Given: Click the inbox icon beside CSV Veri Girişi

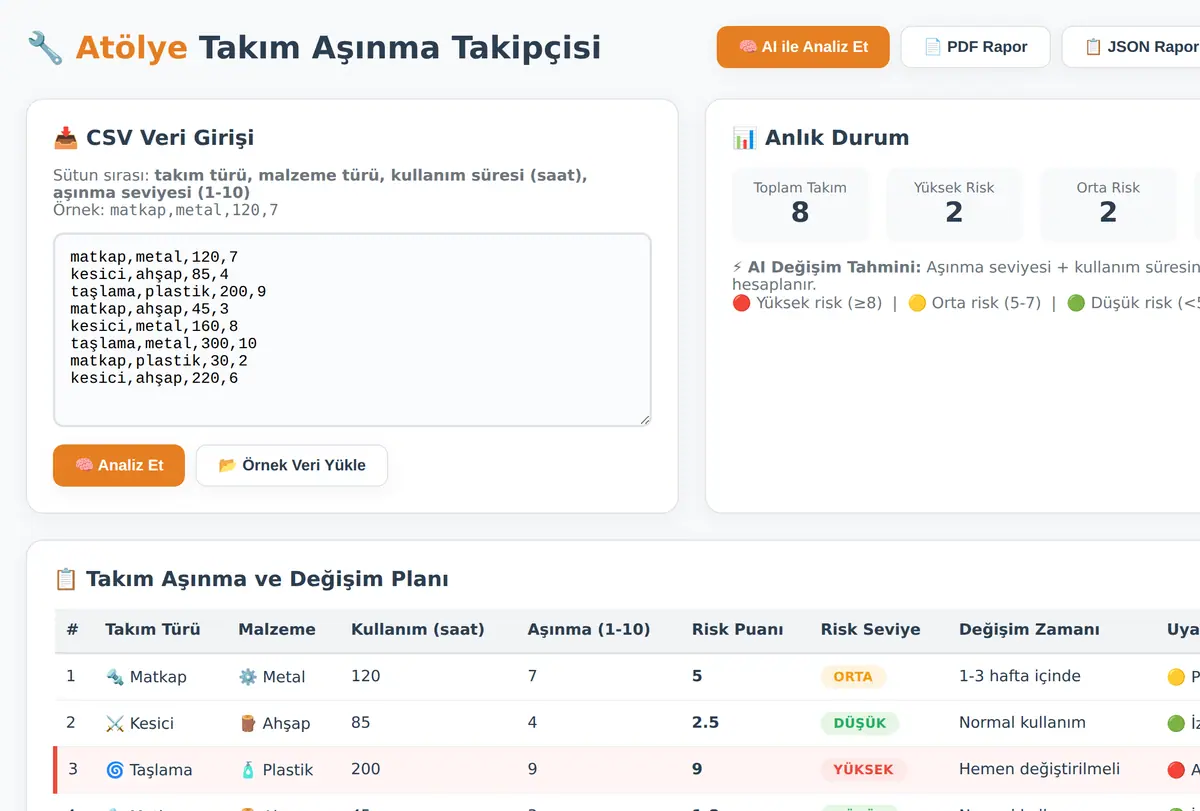Looking at the screenshot, I should tap(66, 138).
